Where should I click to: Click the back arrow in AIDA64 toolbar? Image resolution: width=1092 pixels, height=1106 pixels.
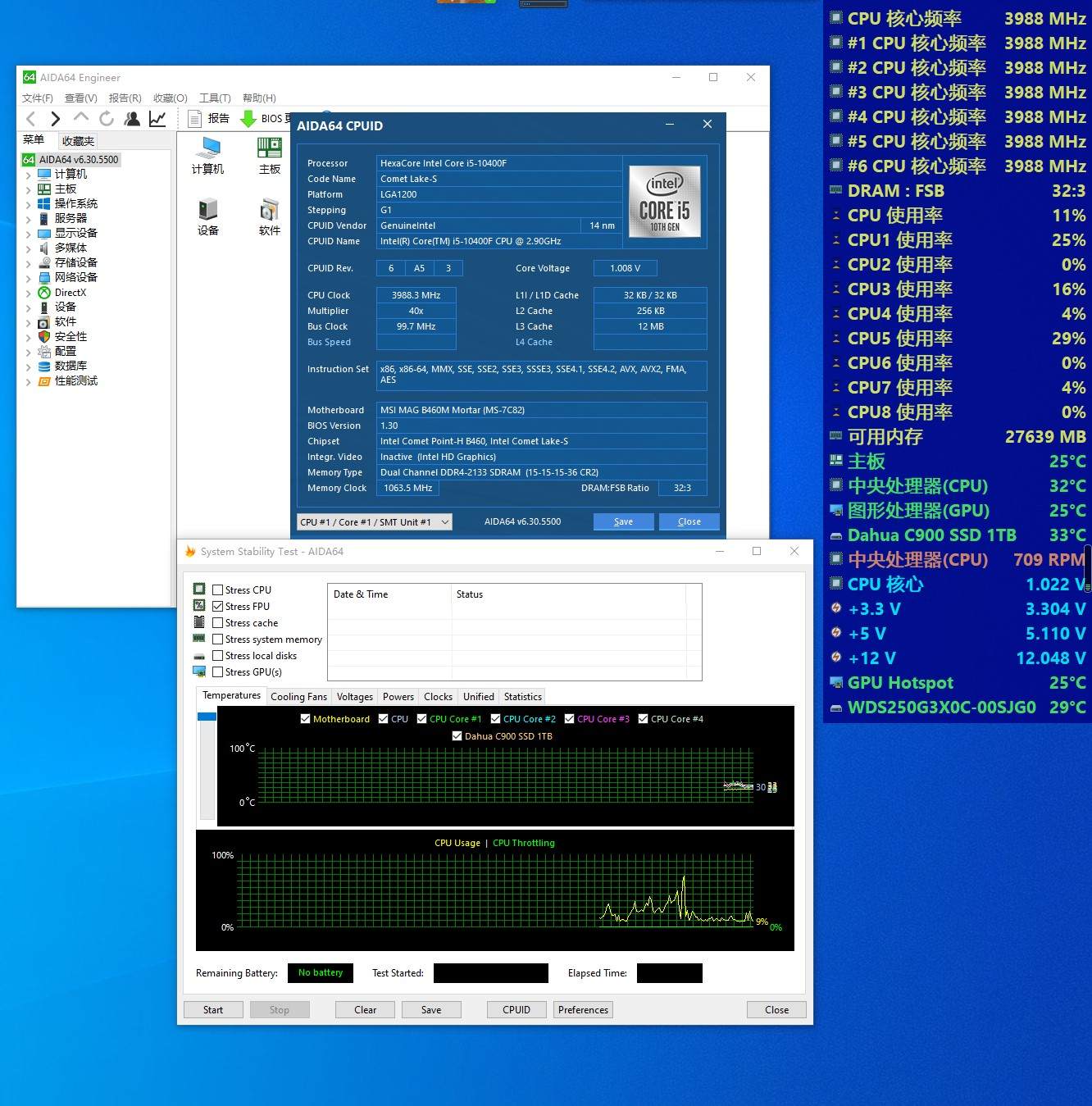[31, 119]
